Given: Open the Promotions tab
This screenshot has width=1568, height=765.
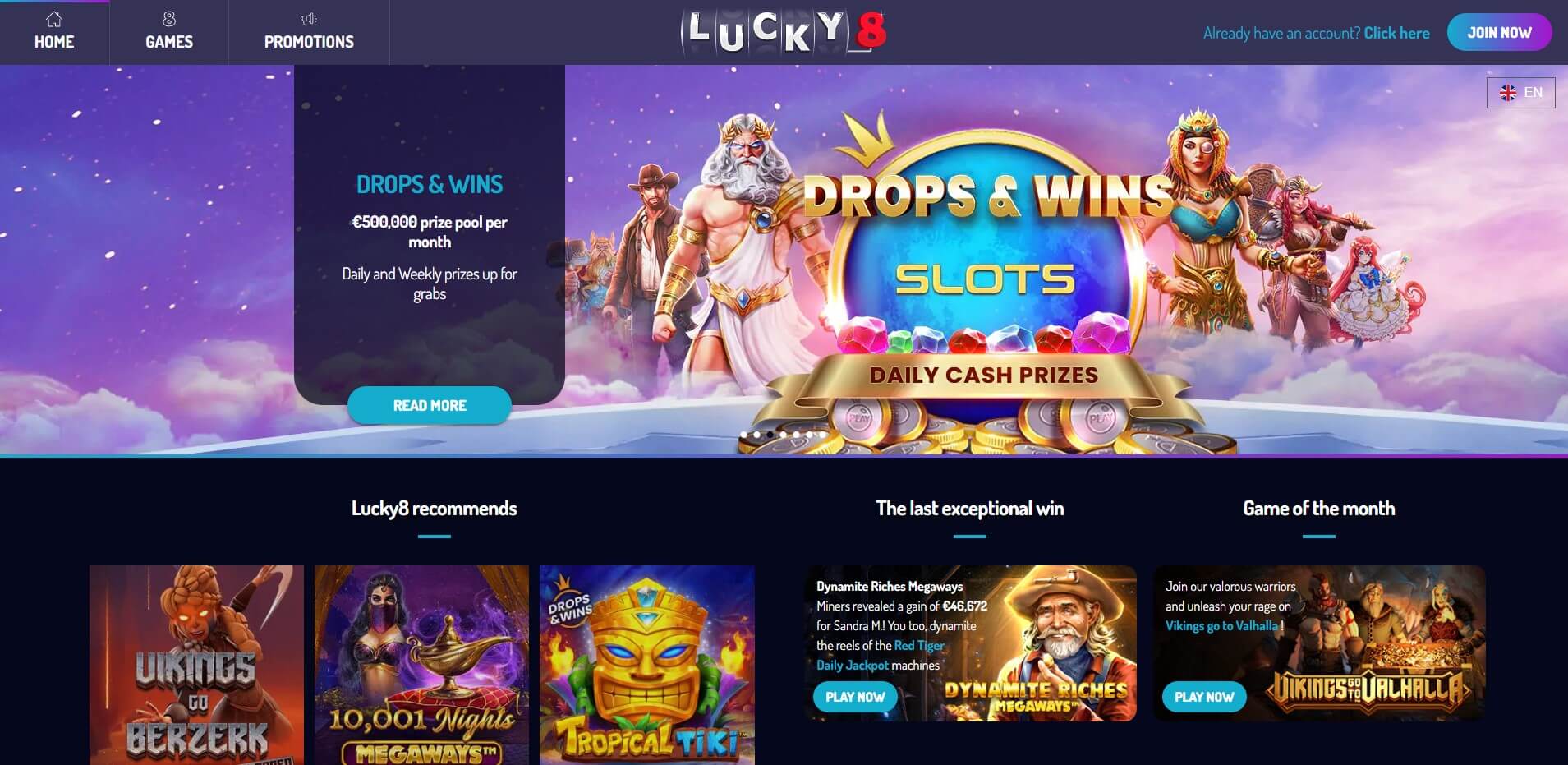Looking at the screenshot, I should click(x=309, y=32).
